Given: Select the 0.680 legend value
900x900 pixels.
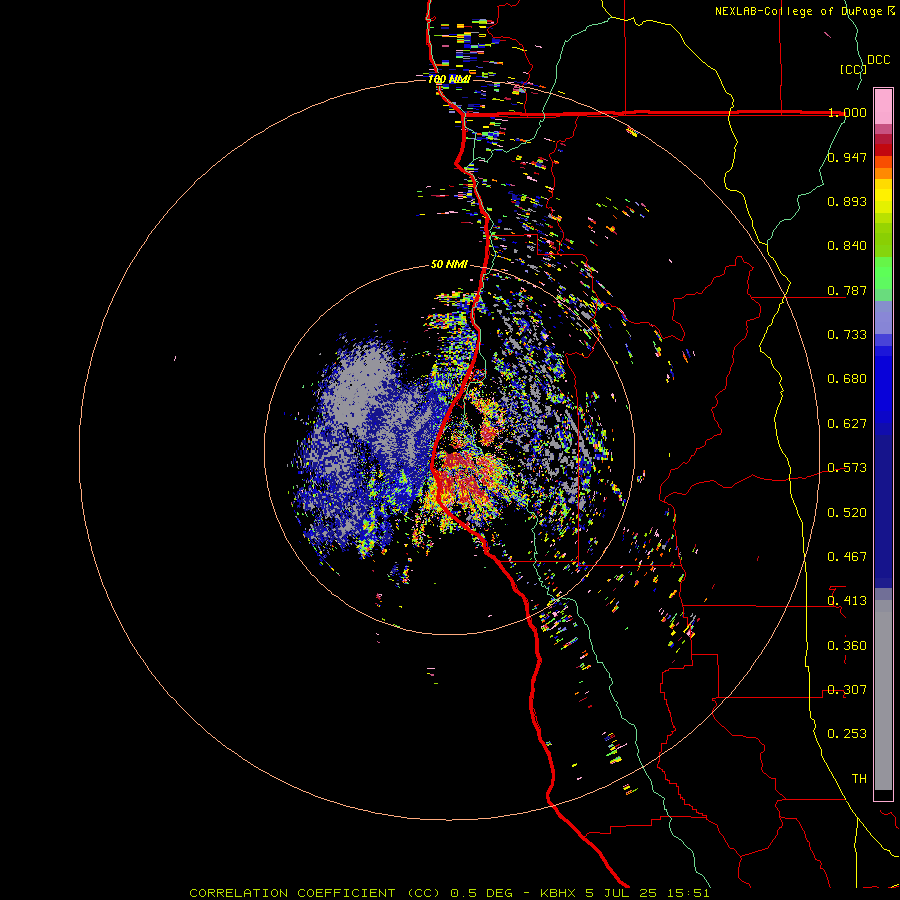Looking at the screenshot, I should 847,379.
